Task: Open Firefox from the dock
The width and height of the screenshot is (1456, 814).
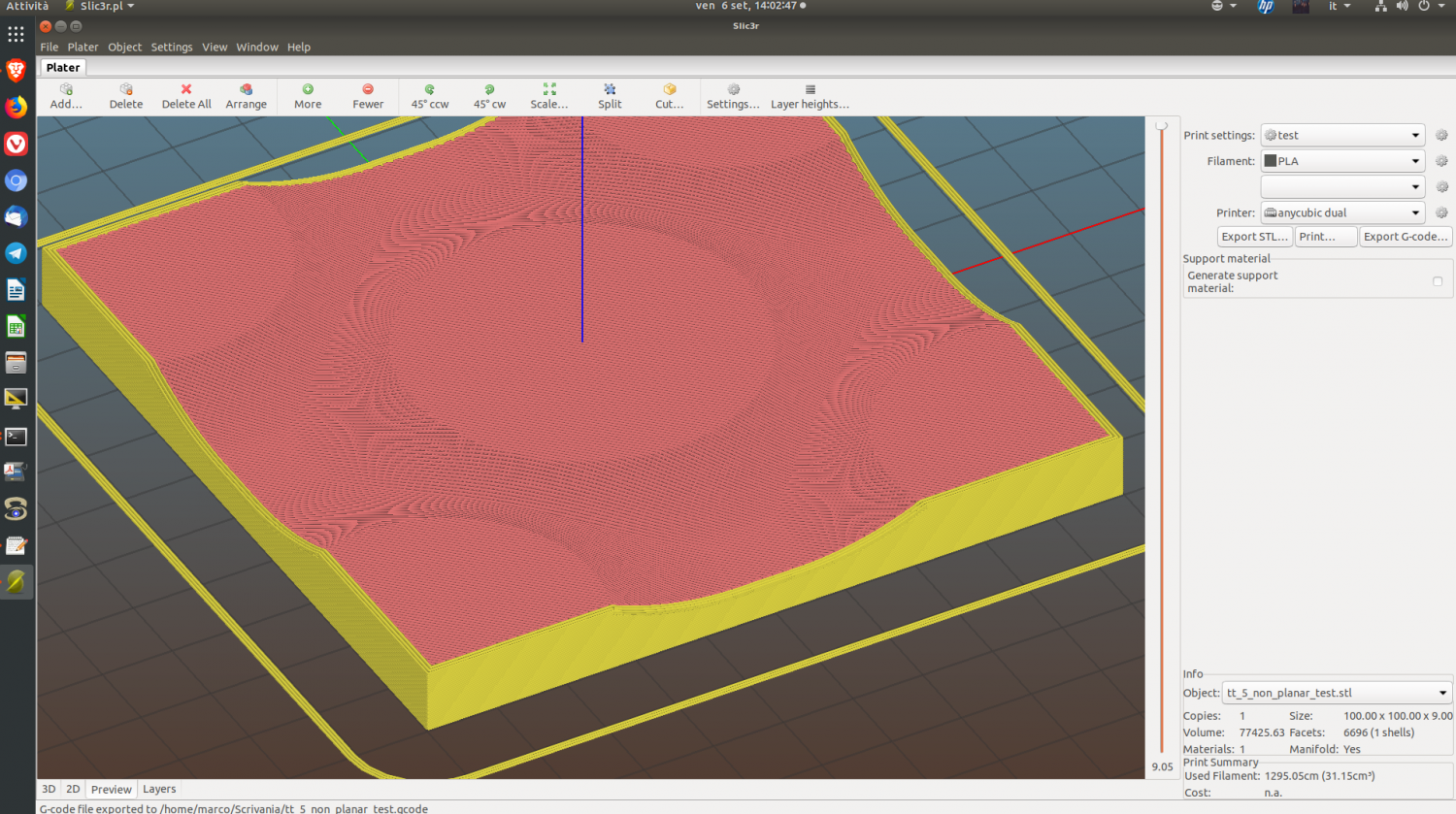Action: coord(16,107)
